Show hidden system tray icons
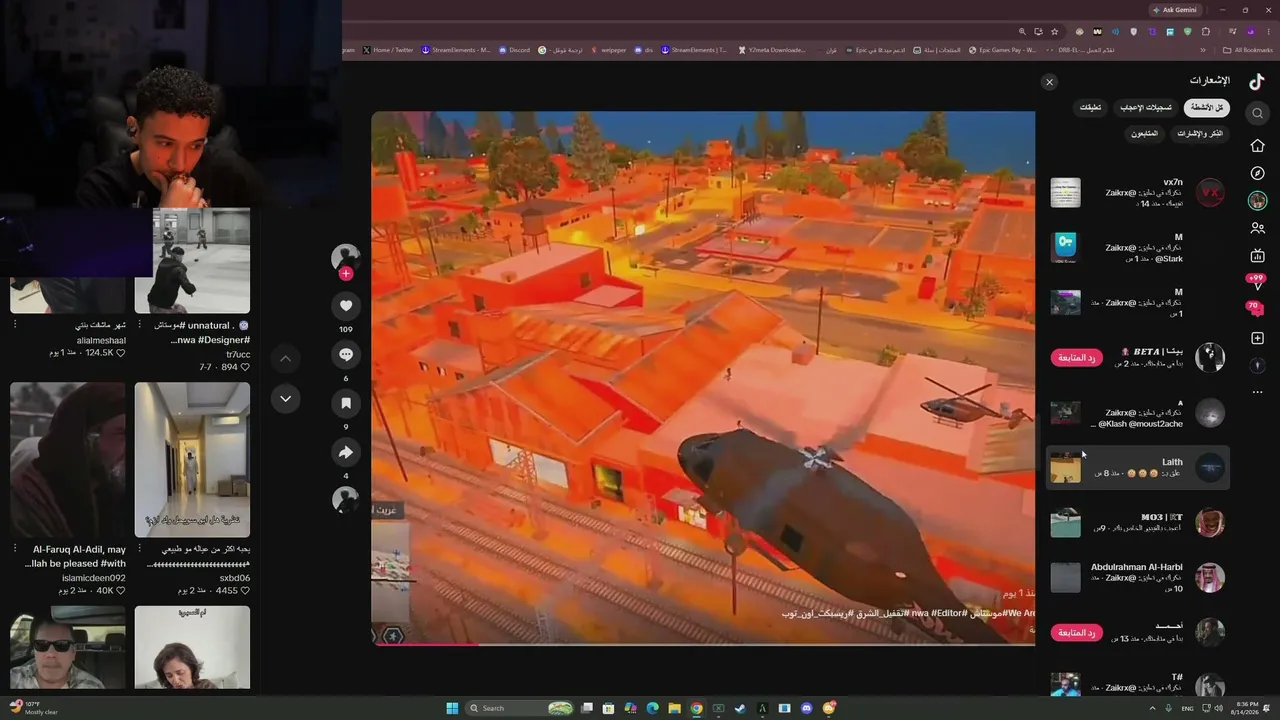The height and width of the screenshot is (720, 1280). [x=1152, y=708]
